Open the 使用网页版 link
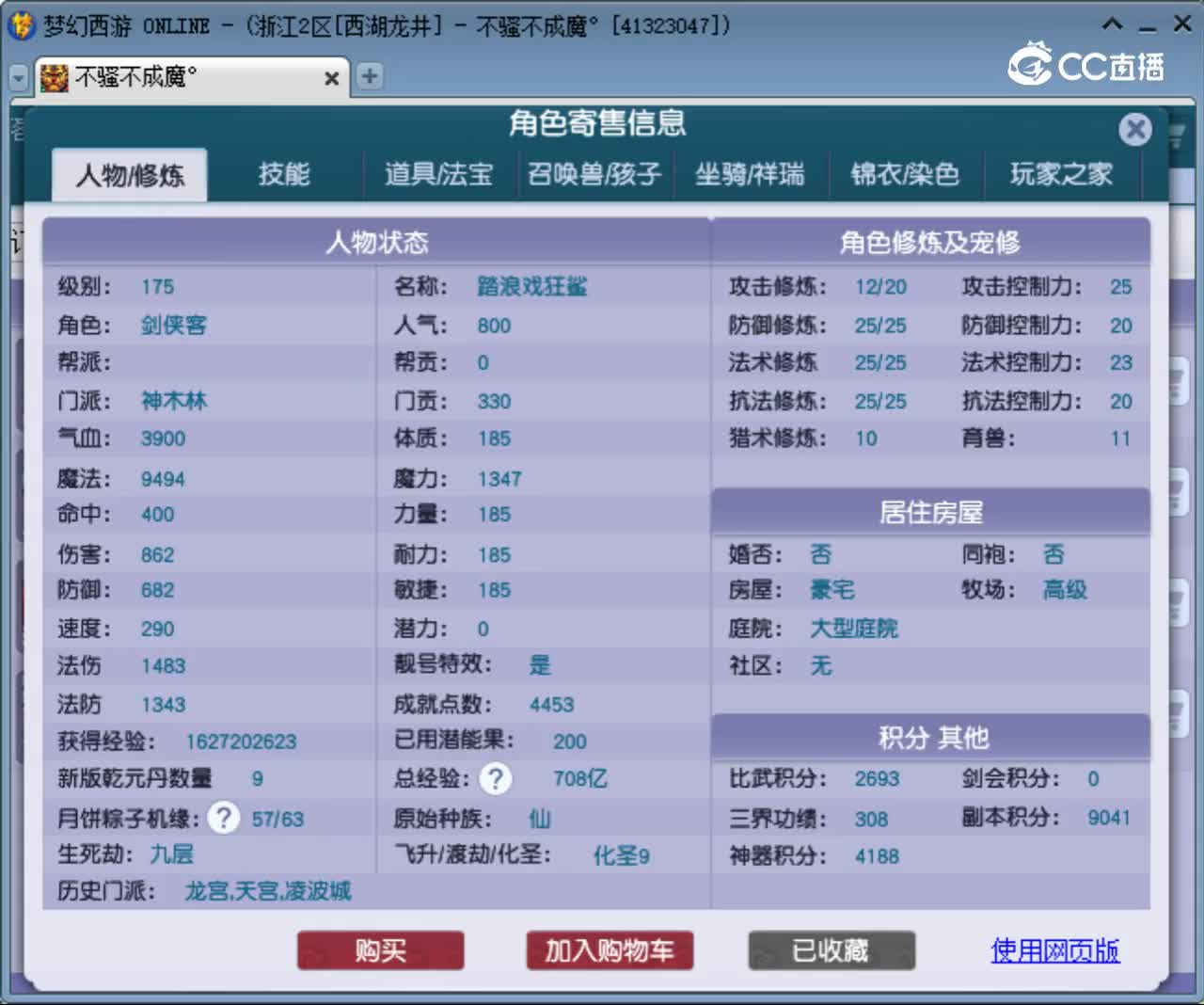 click(1055, 950)
